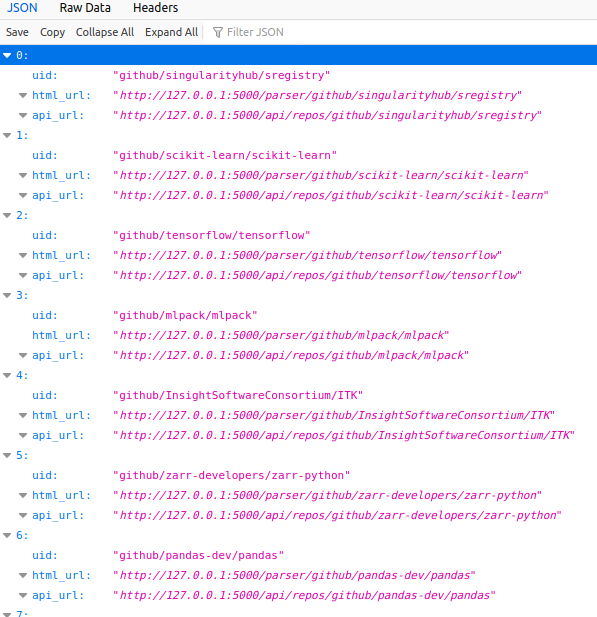The width and height of the screenshot is (597, 617).
Task: Open the parser/github/pandas-dev/pandas link
Action: point(295,575)
